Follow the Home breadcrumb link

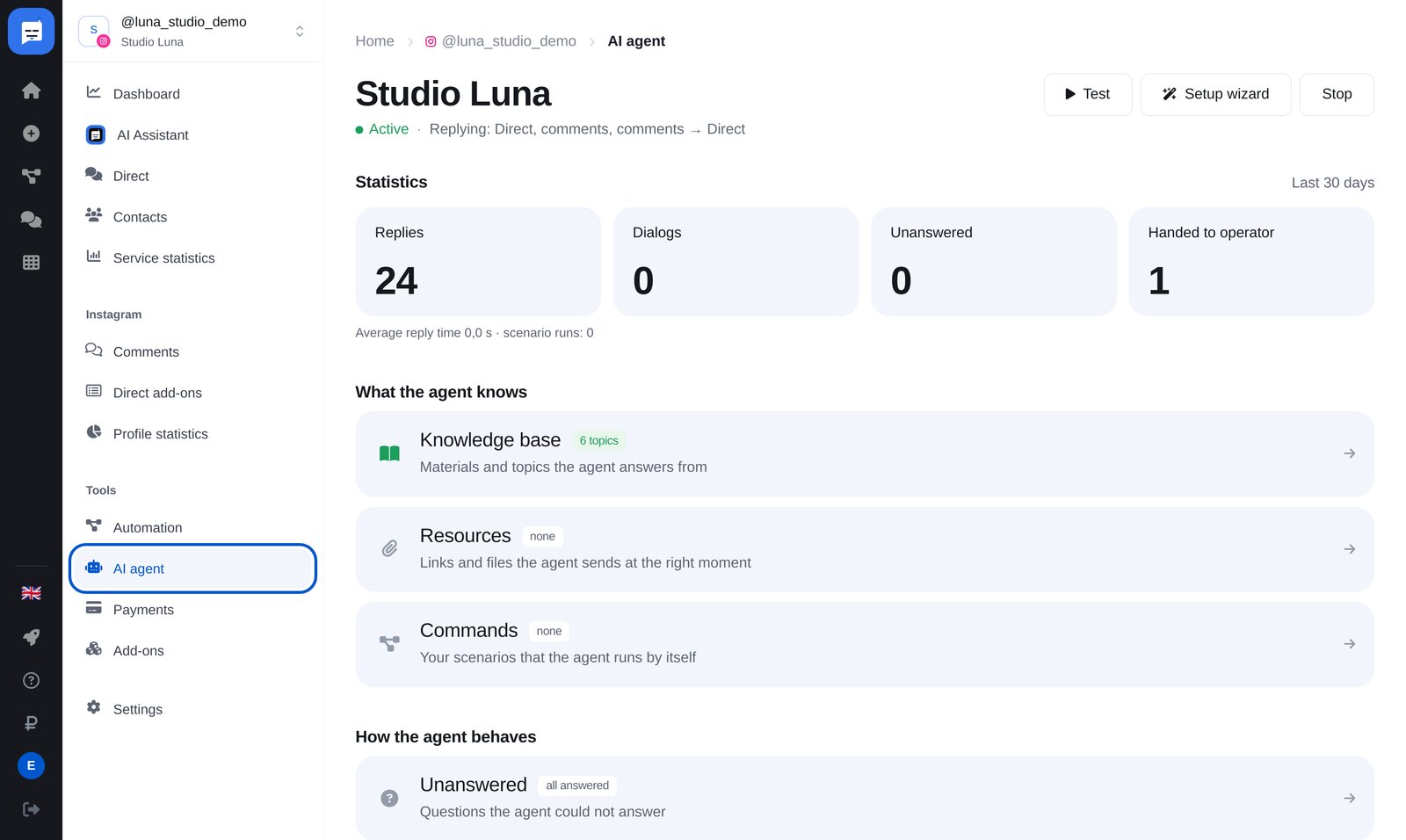tap(374, 41)
